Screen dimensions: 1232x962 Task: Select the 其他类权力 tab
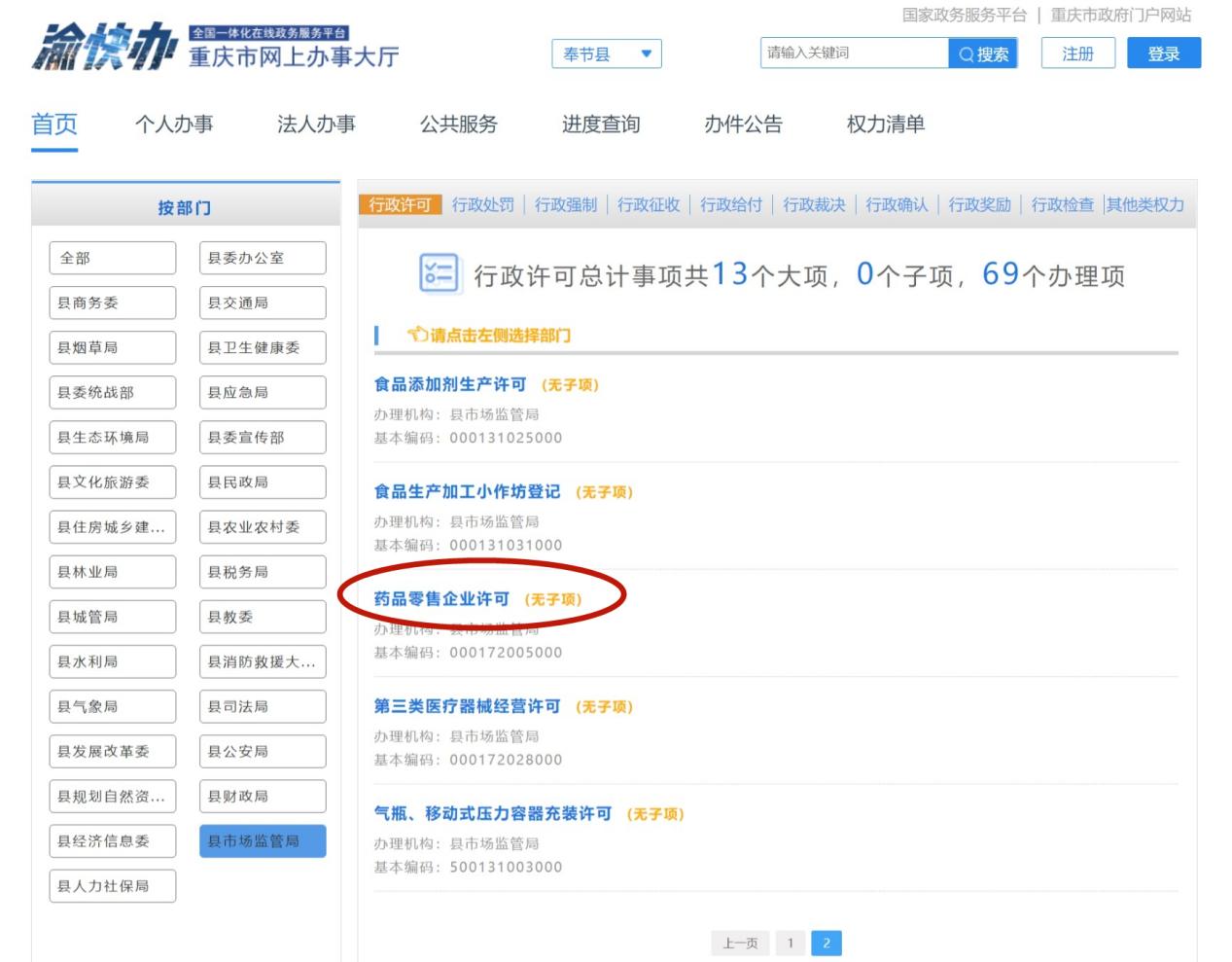(x=1144, y=204)
